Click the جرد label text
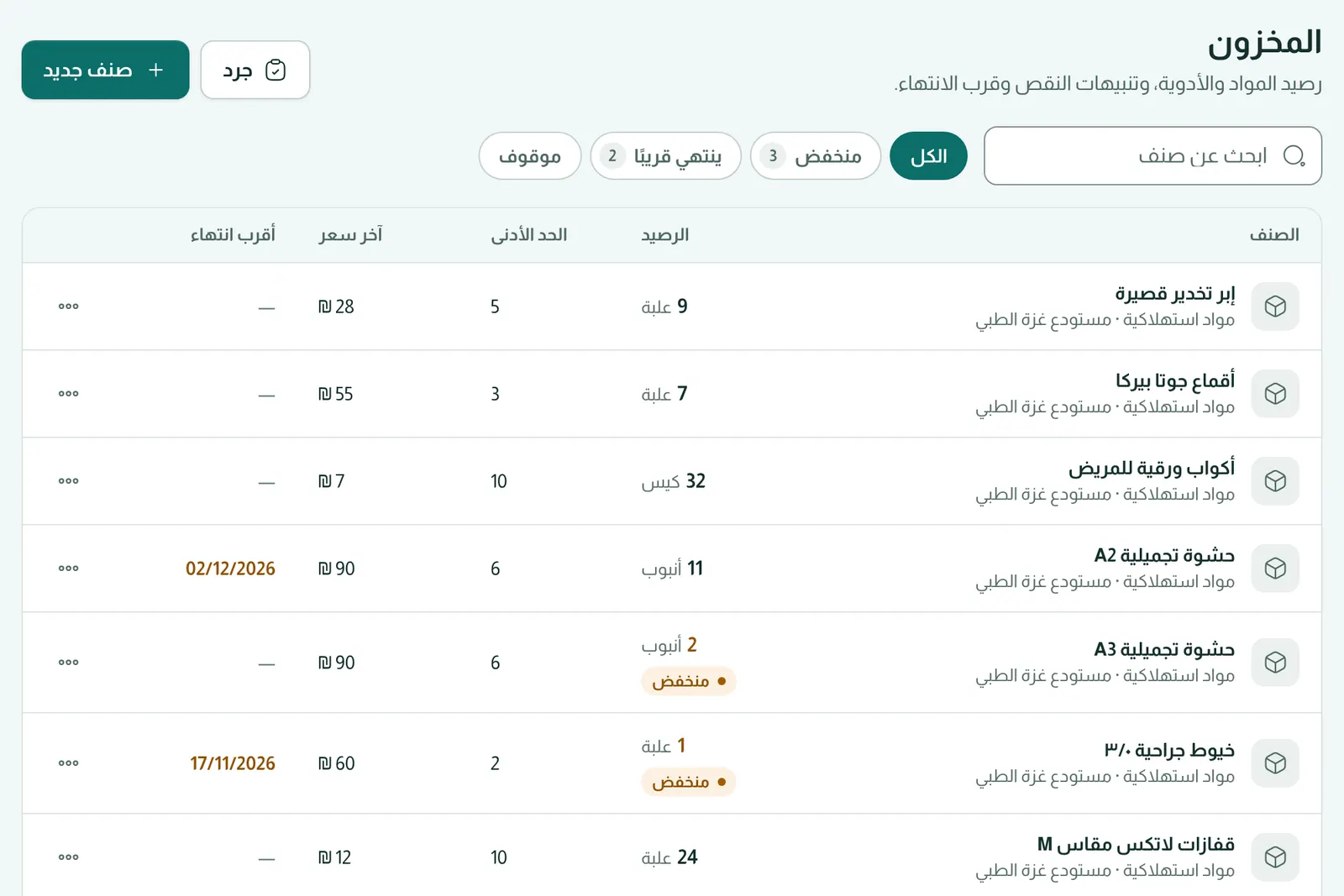This screenshot has width=1344, height=896. tap(238, 71)
